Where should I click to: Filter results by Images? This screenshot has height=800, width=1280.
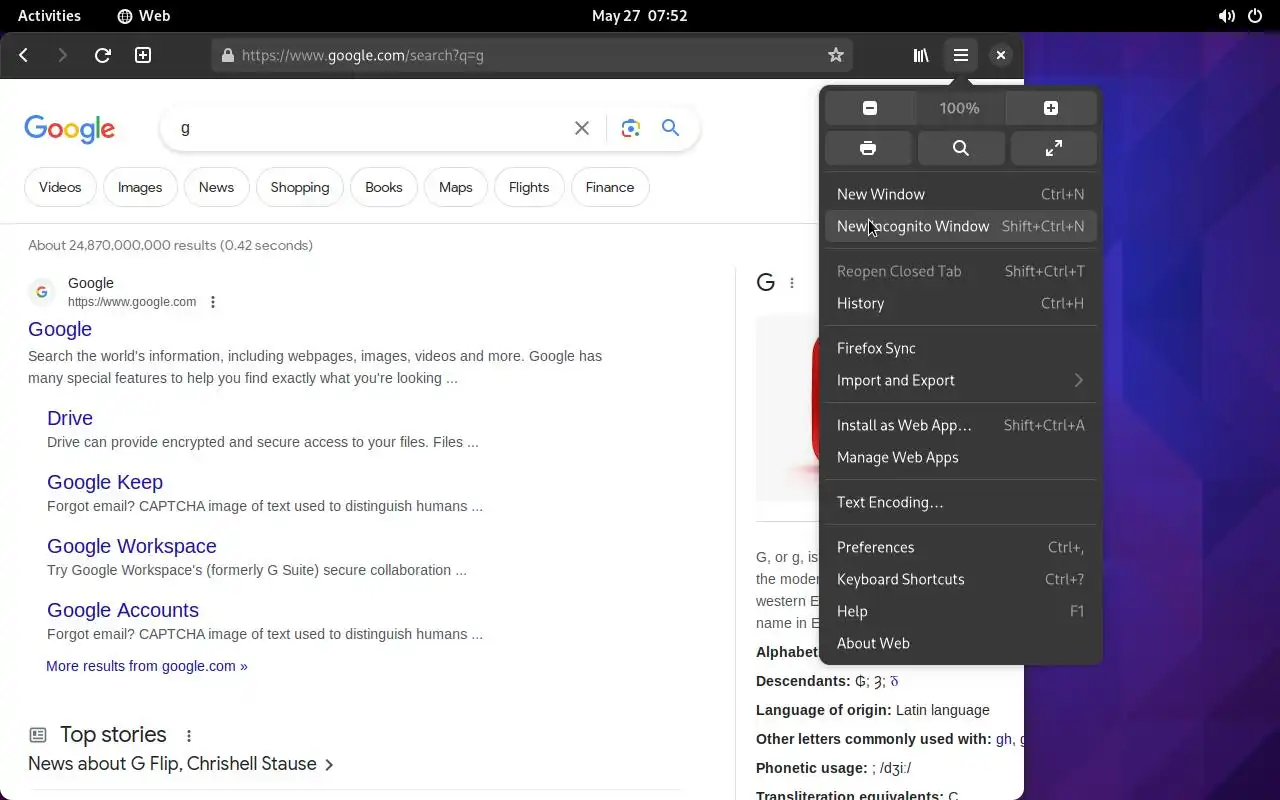pyautogui.click(x=140, y=187)
